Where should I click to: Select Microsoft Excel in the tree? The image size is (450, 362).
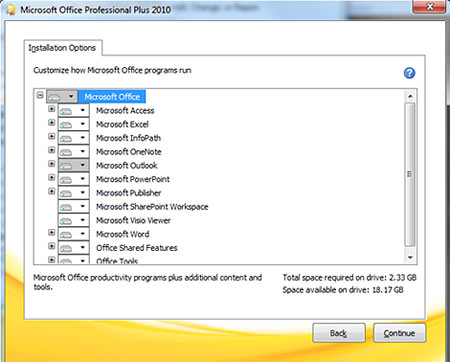(122, 124)
